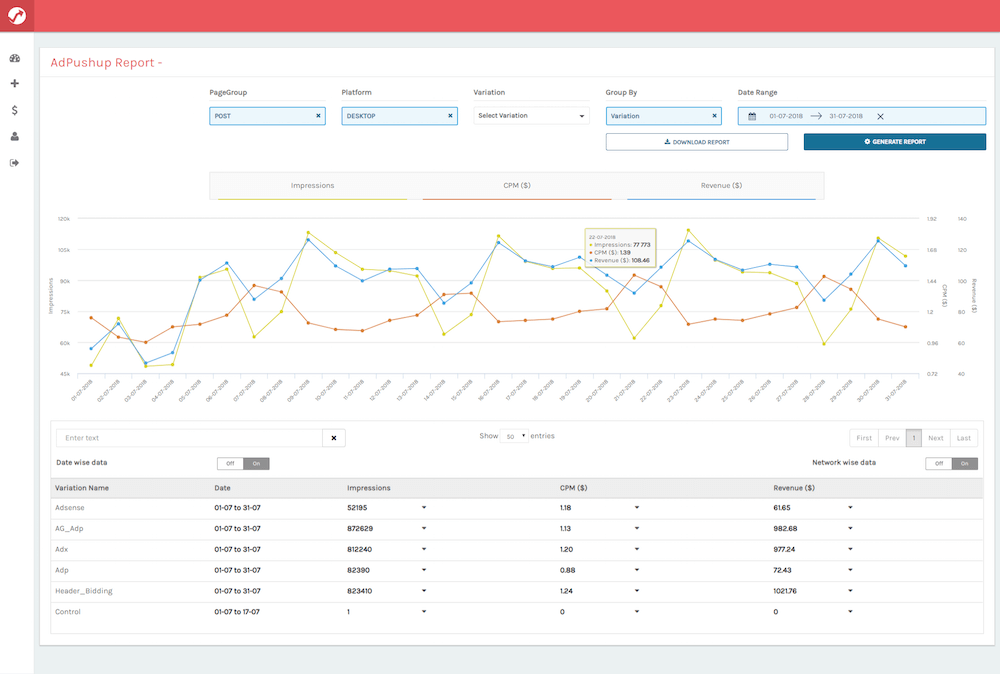Viewport: 1000px width, 674px height.
Task: Sort by Variation Name column header
Action: coord(82,488)
